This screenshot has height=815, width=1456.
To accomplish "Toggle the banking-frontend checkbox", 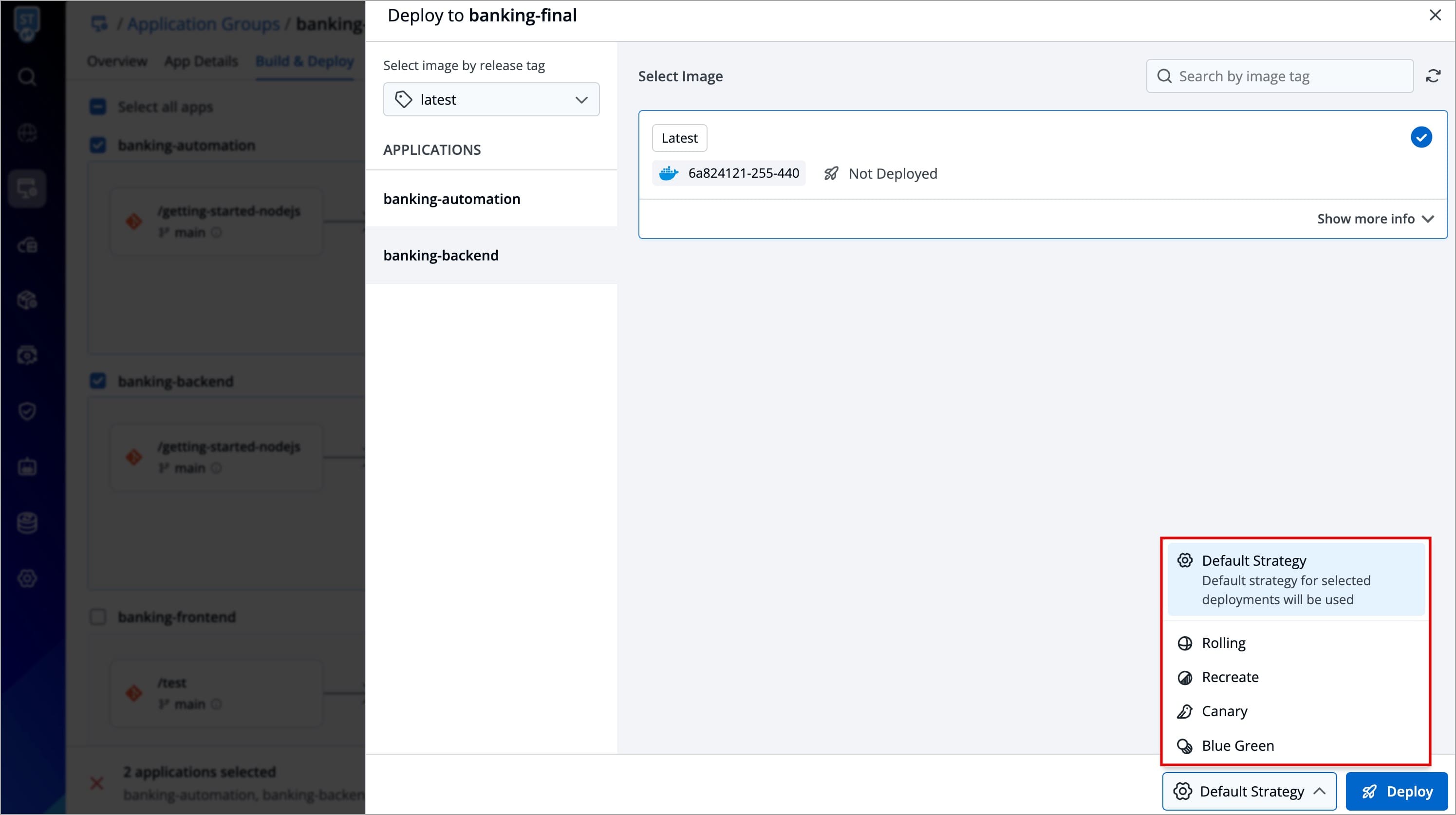I will 98,617.
